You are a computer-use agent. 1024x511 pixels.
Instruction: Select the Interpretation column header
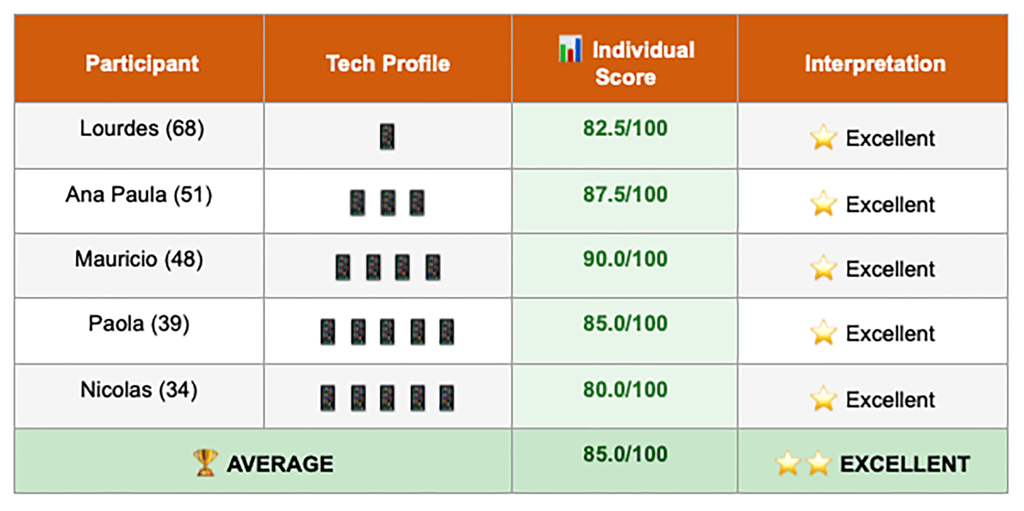point(873,59)
